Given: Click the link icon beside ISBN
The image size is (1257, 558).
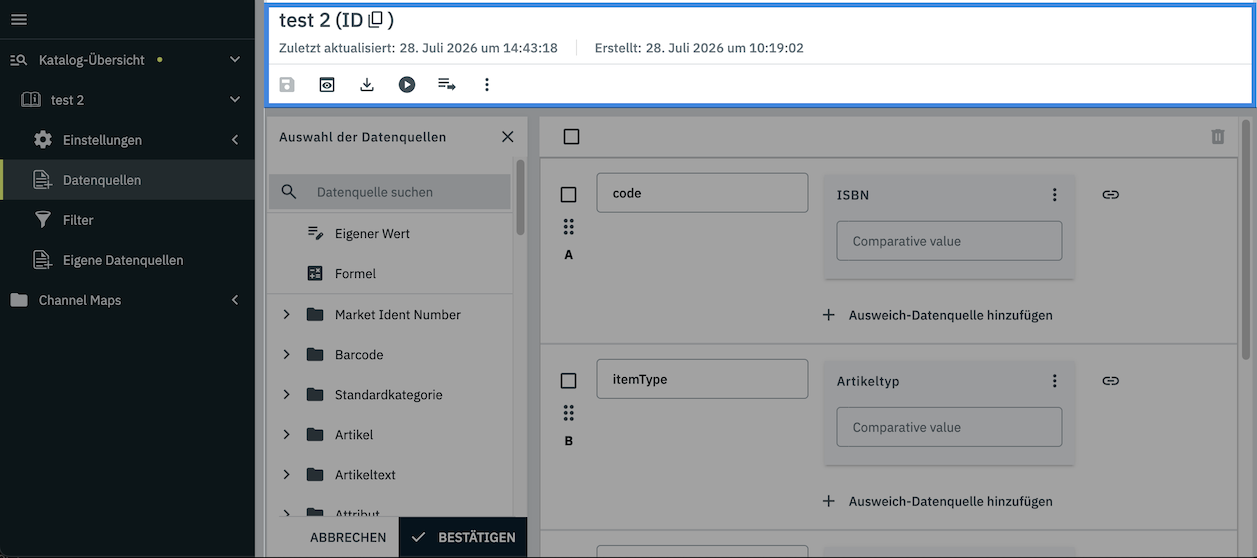Looking at the screenshot, I should (x=1110, y=194).
